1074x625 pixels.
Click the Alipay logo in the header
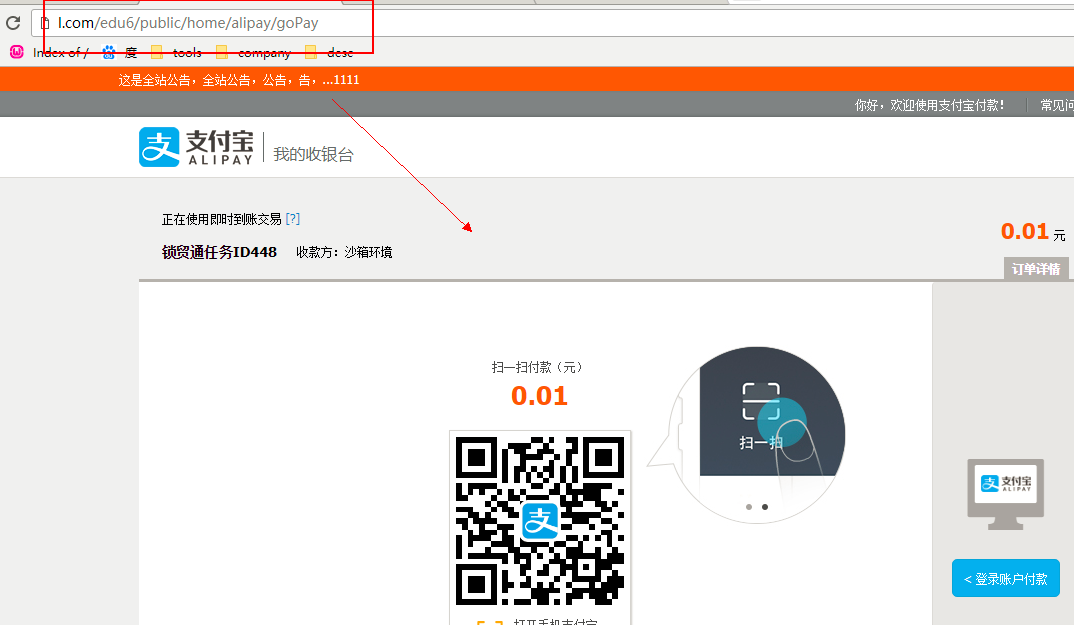(196, 147)
